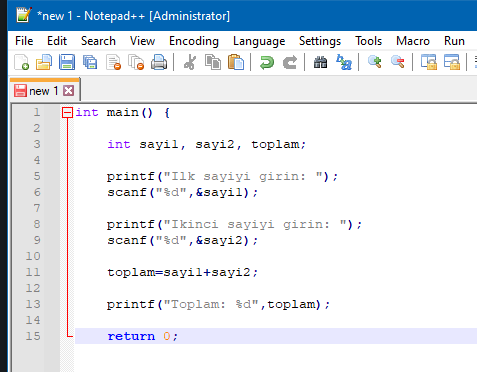
Task: Click the Replace icon
Action: pyautogui.click(x=344, y=62)
